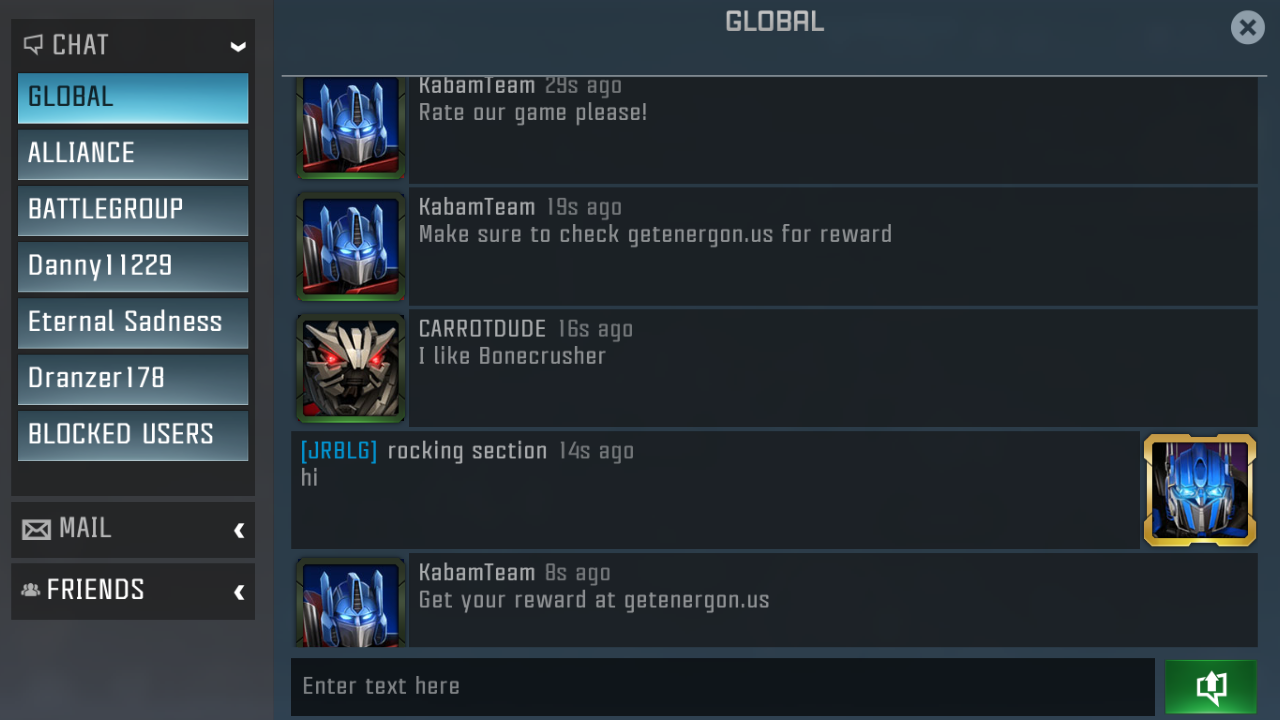Viewport: 1280px width, 720px height.
Task: Click the Mail envelope icon
Action: pyautogui.click(x=36, y=529)
